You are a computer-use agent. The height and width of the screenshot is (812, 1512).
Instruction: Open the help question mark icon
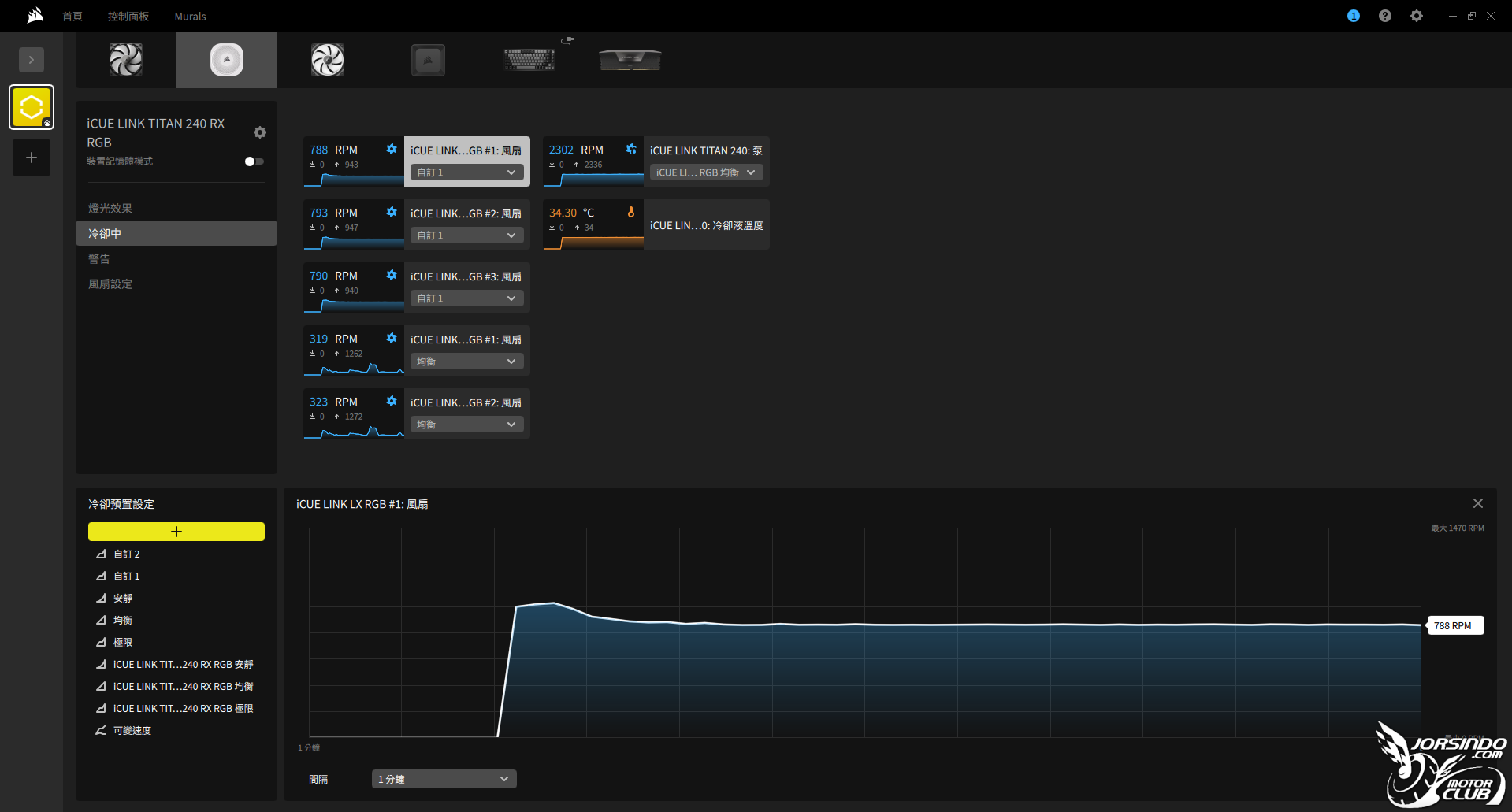tap(1385, 16)
